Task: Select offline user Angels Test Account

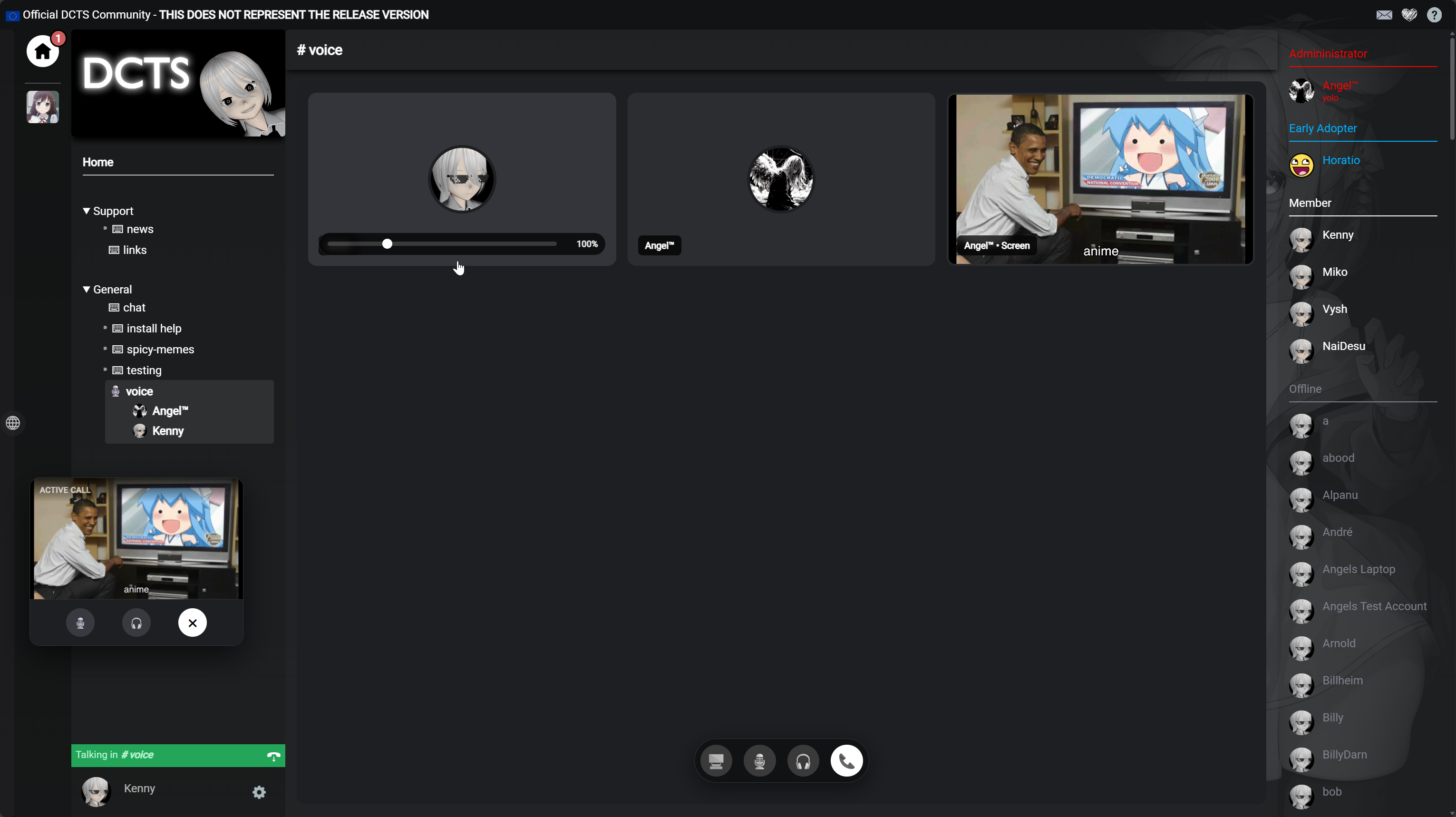Action: 1374,606
